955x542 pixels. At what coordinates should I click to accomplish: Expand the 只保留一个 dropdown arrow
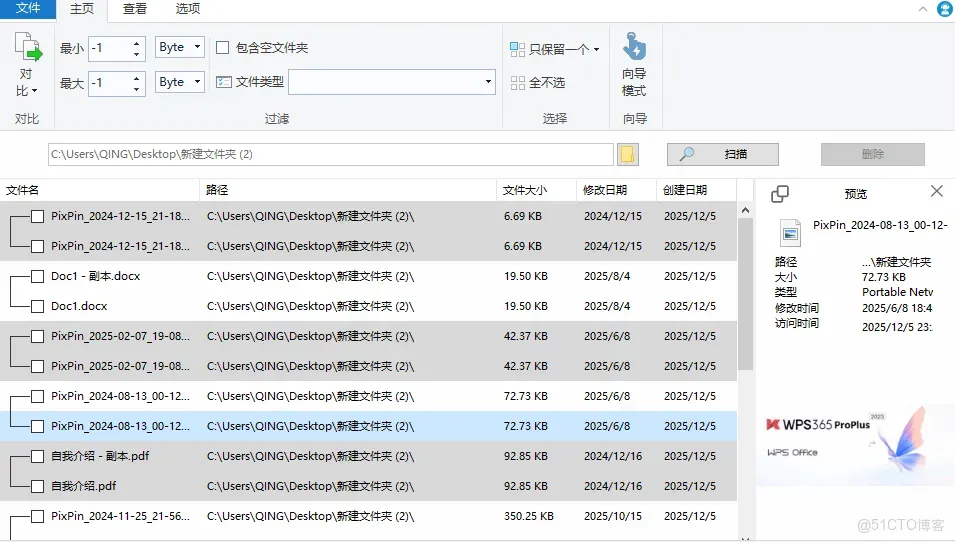click(596, 49)
